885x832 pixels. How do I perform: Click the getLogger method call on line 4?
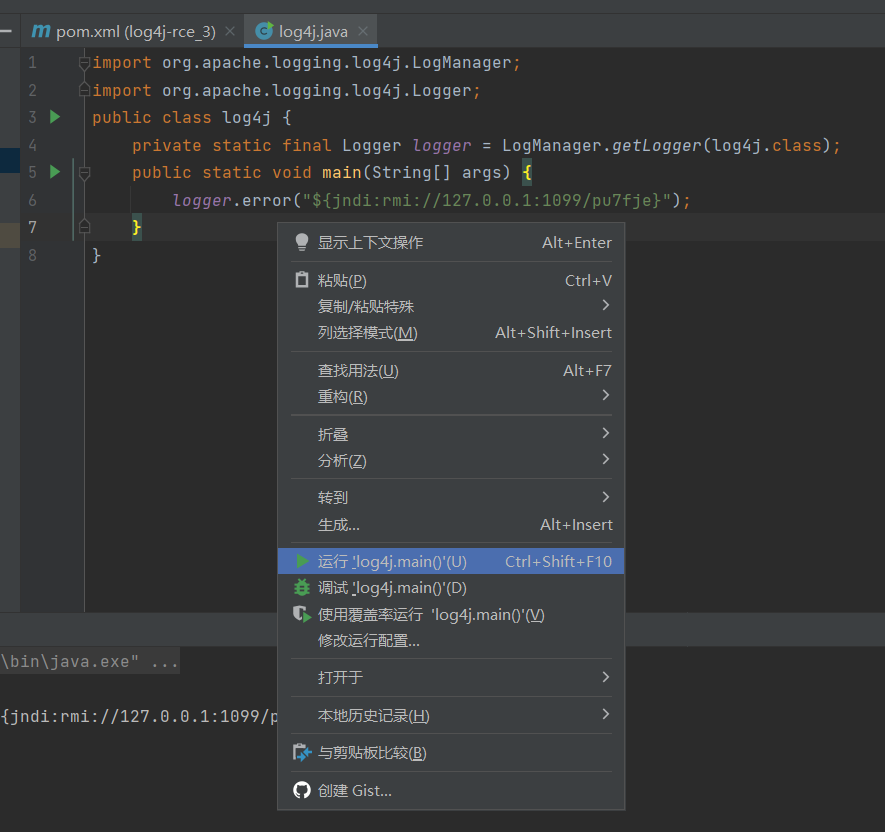[657, 146]
